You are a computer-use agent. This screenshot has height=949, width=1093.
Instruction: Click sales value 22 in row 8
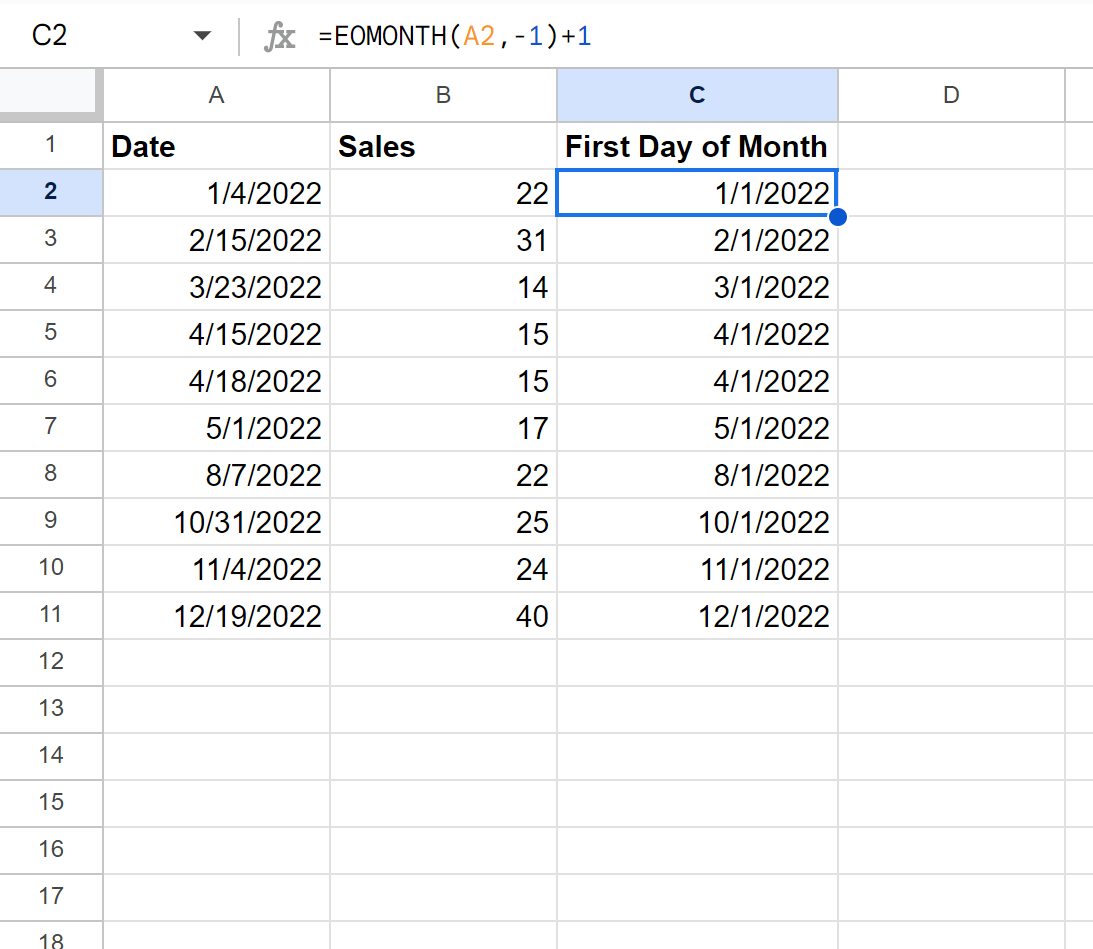point(443,475)
